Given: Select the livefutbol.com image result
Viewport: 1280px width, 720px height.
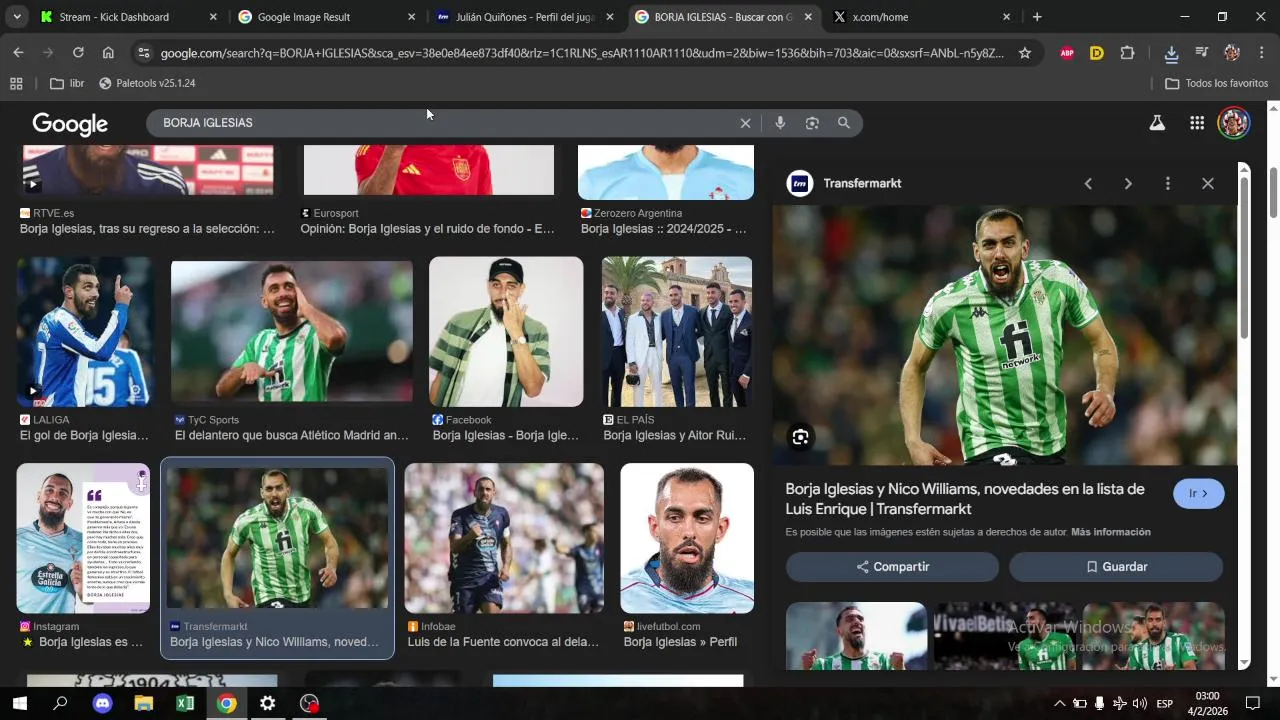Looking at the screenshot, I should point(687,538).
